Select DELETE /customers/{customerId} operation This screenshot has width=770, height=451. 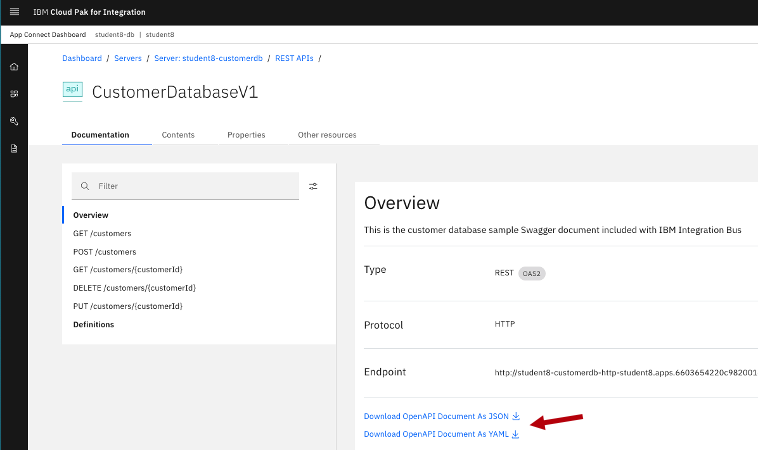coord(127,288)
